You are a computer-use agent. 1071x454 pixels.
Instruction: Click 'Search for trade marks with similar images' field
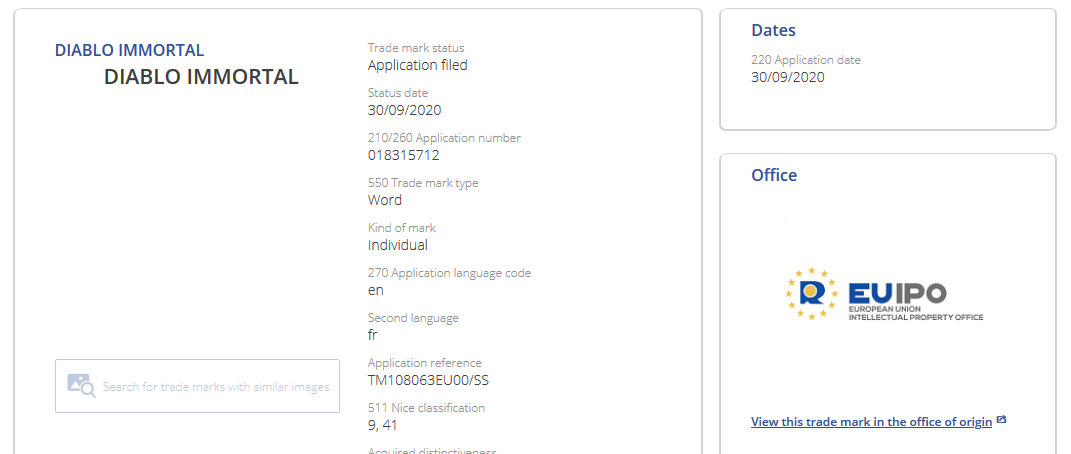pos(215,387)
